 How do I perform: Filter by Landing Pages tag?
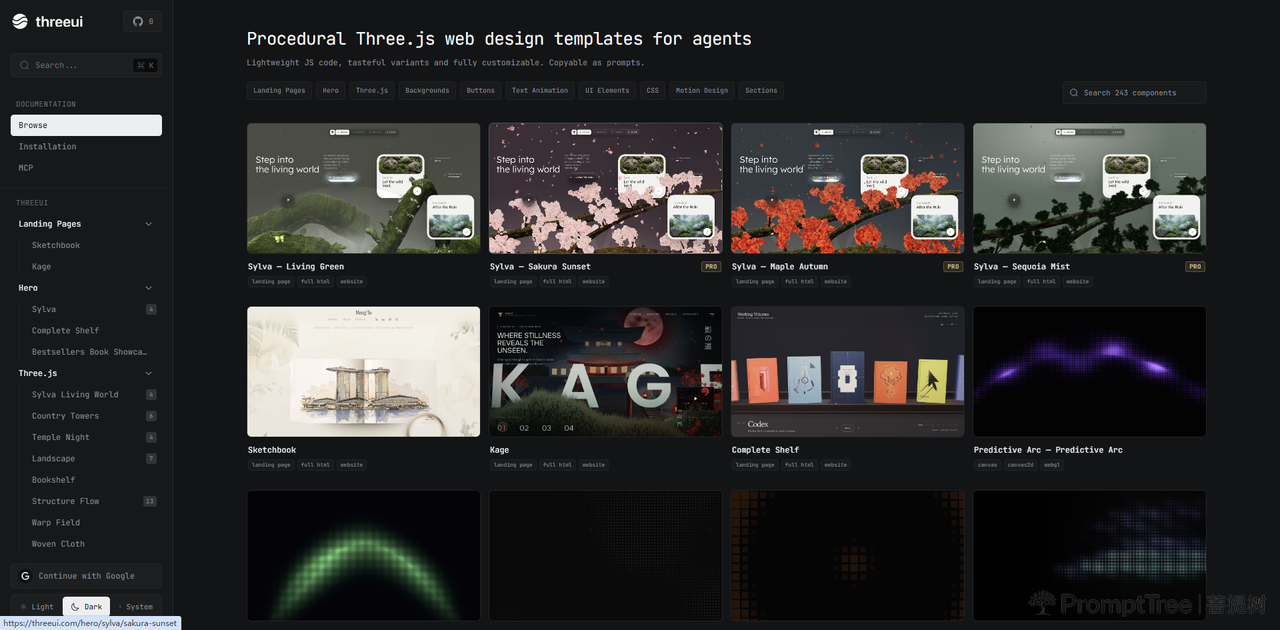(x=279, y=90)
